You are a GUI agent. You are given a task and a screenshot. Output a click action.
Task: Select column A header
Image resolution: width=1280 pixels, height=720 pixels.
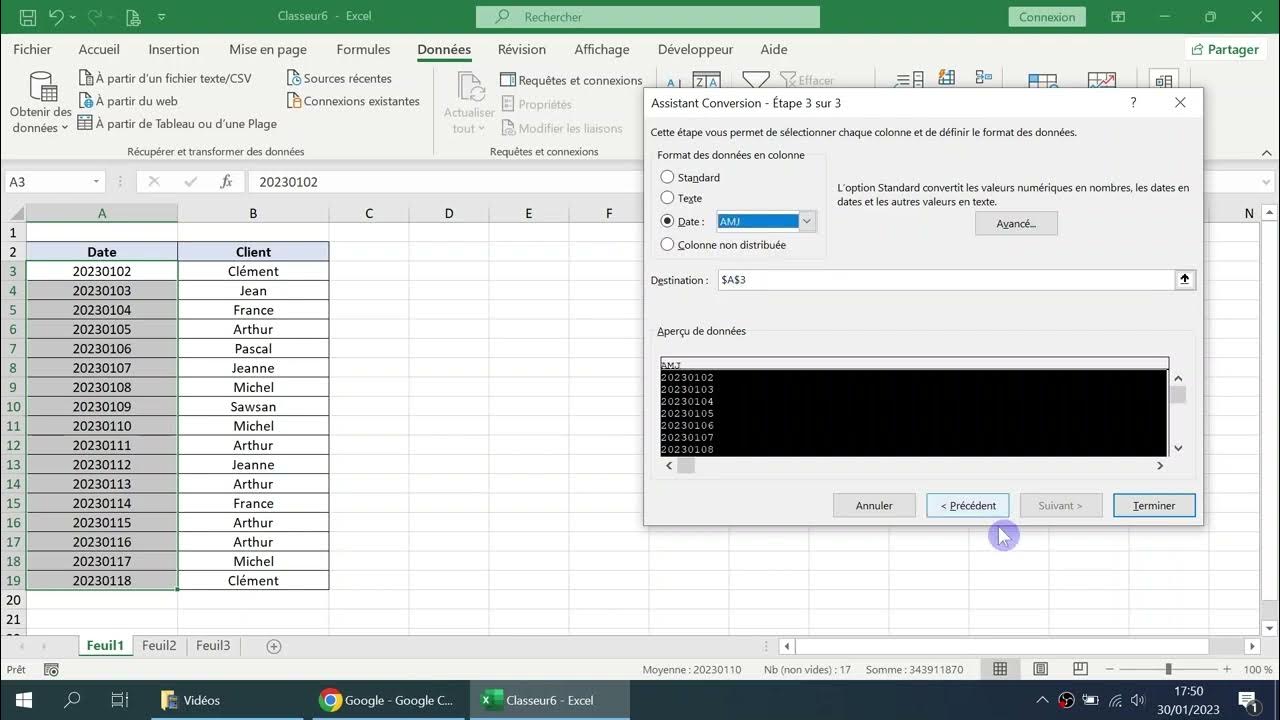pos(102,213)
